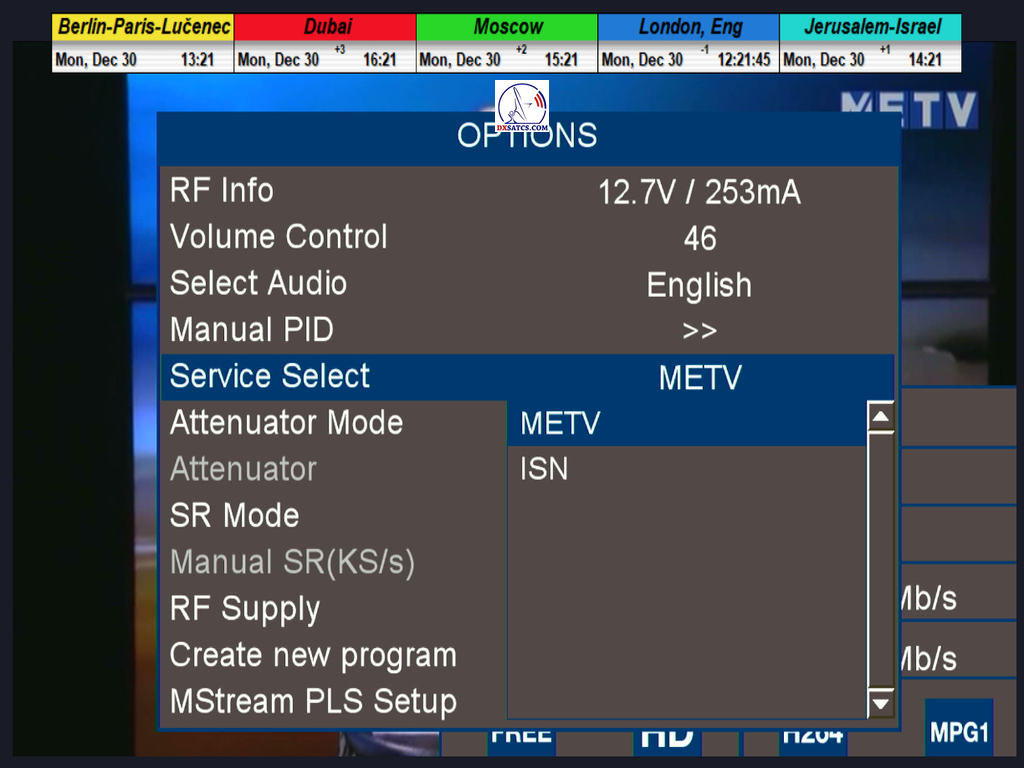Select the Attenuator Mode option

pos(286,422)
